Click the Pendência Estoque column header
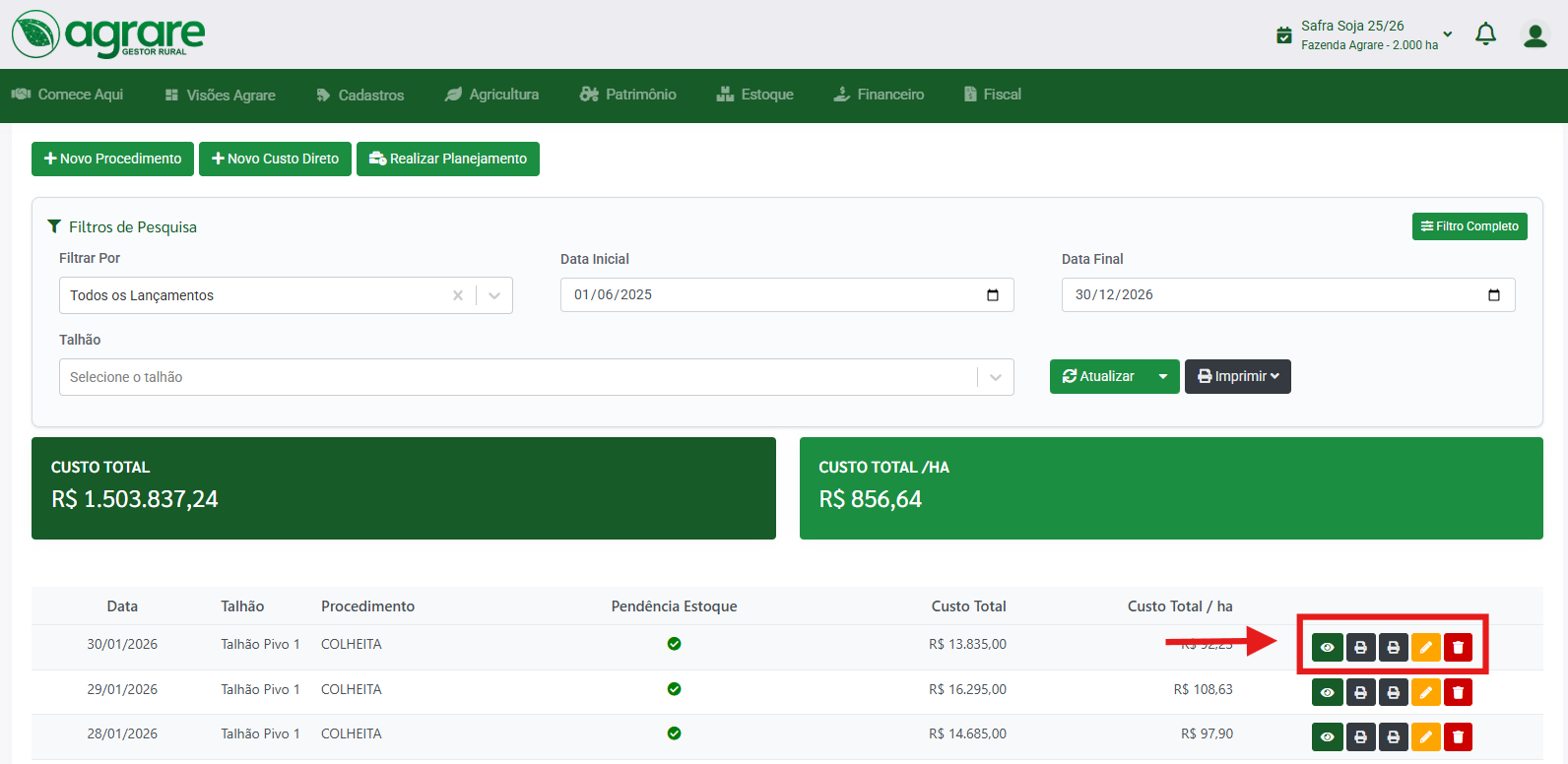1568x764 pixels. [674, 606]
